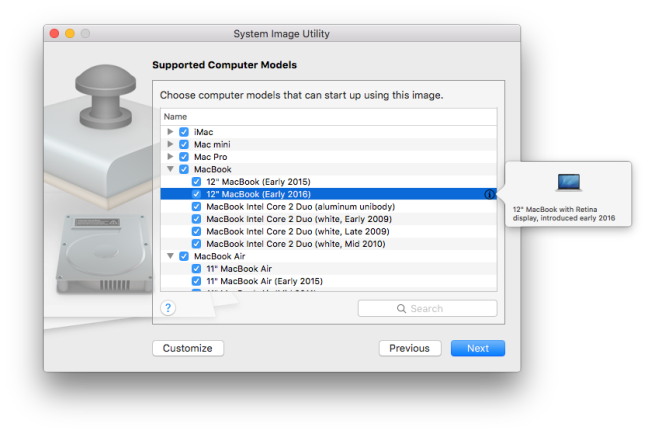Disable the MacBook Air group checkbox

coord(184,256)
